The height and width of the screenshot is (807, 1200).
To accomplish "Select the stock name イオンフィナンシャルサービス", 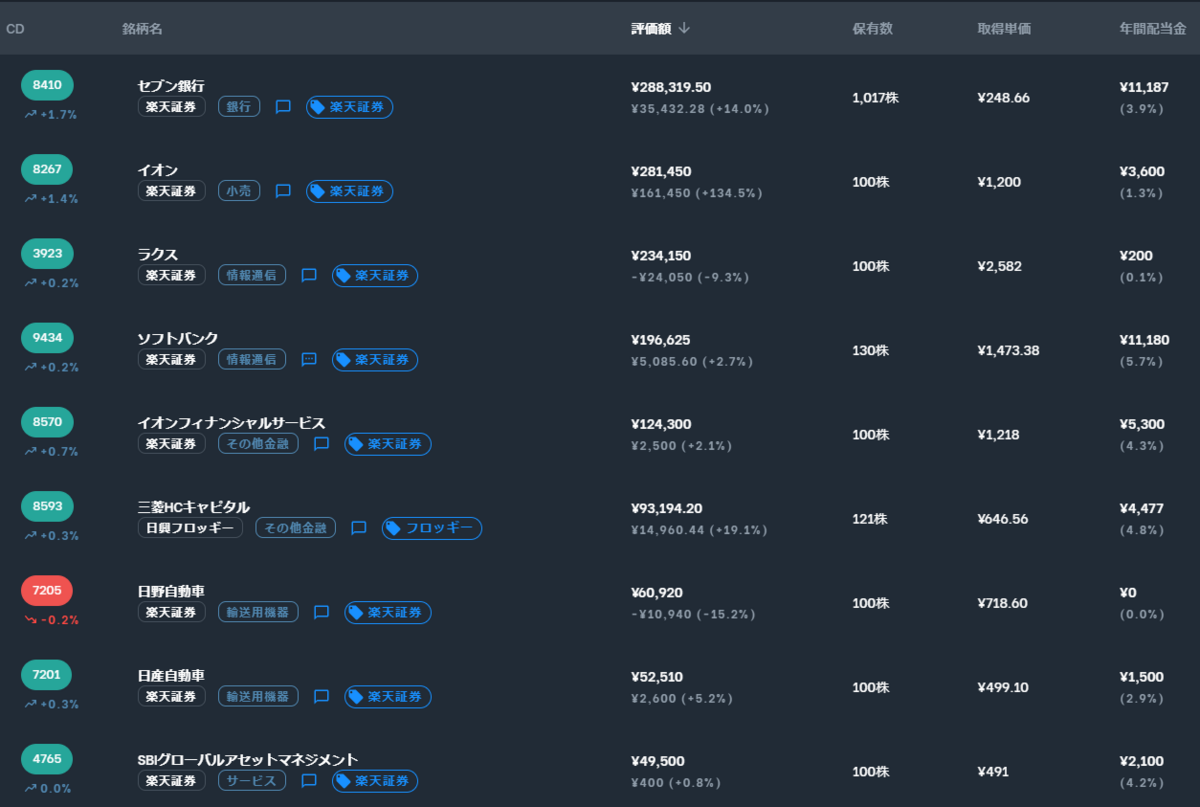I will (231, 423).
